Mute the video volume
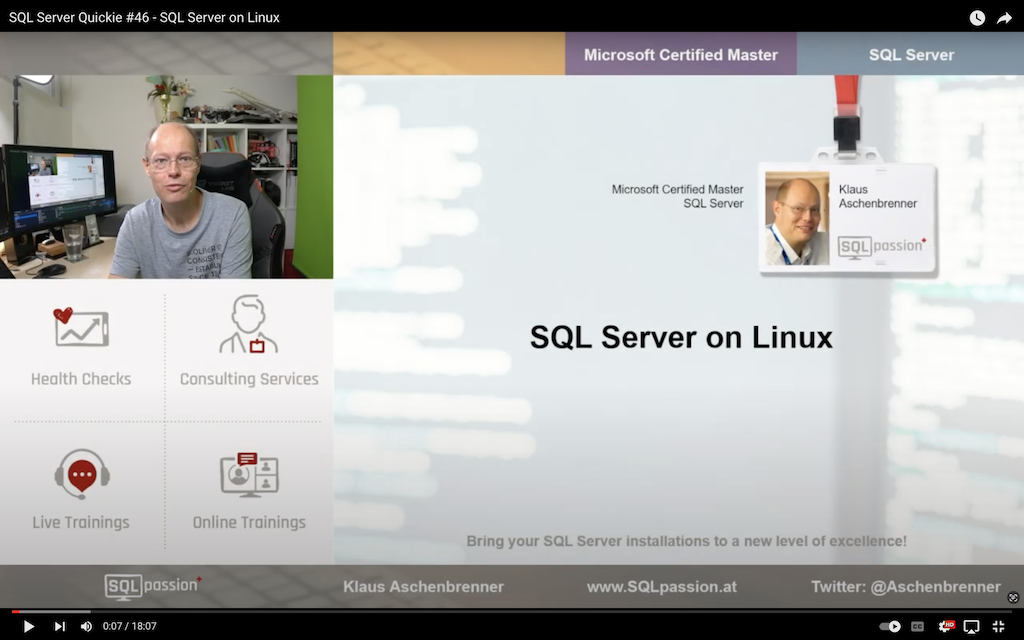Viewport: 1024px width, 640px height. 86,626
